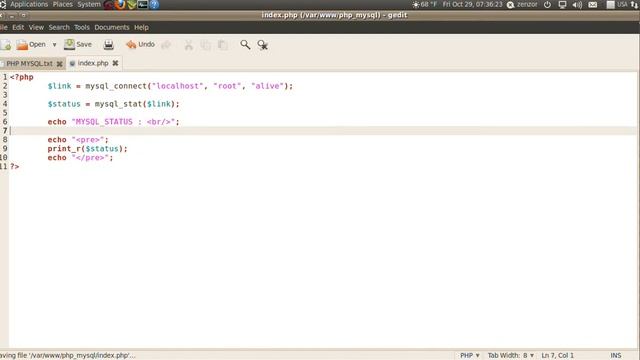Image resolution: width=640 pixels, height=360 pixels.
Task: Click the mysql_stat($link) code line
Action: point(113,104)
